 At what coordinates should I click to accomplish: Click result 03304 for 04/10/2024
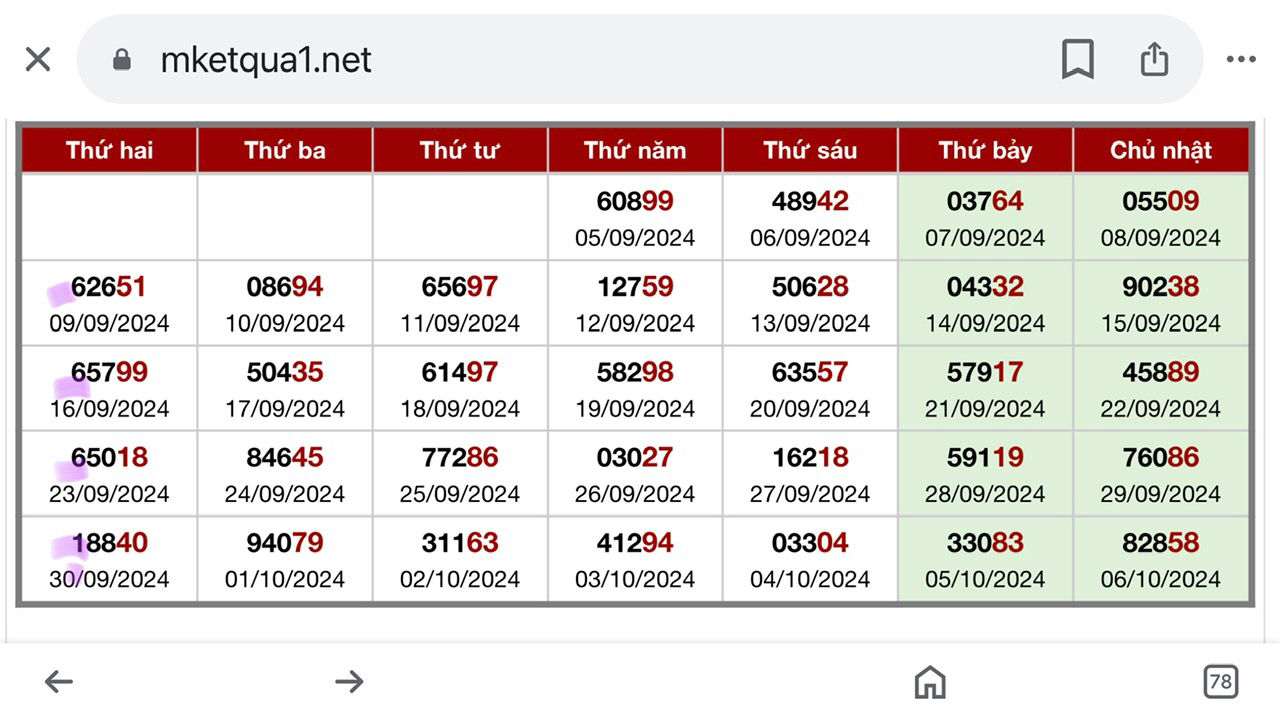coord(810,559)
